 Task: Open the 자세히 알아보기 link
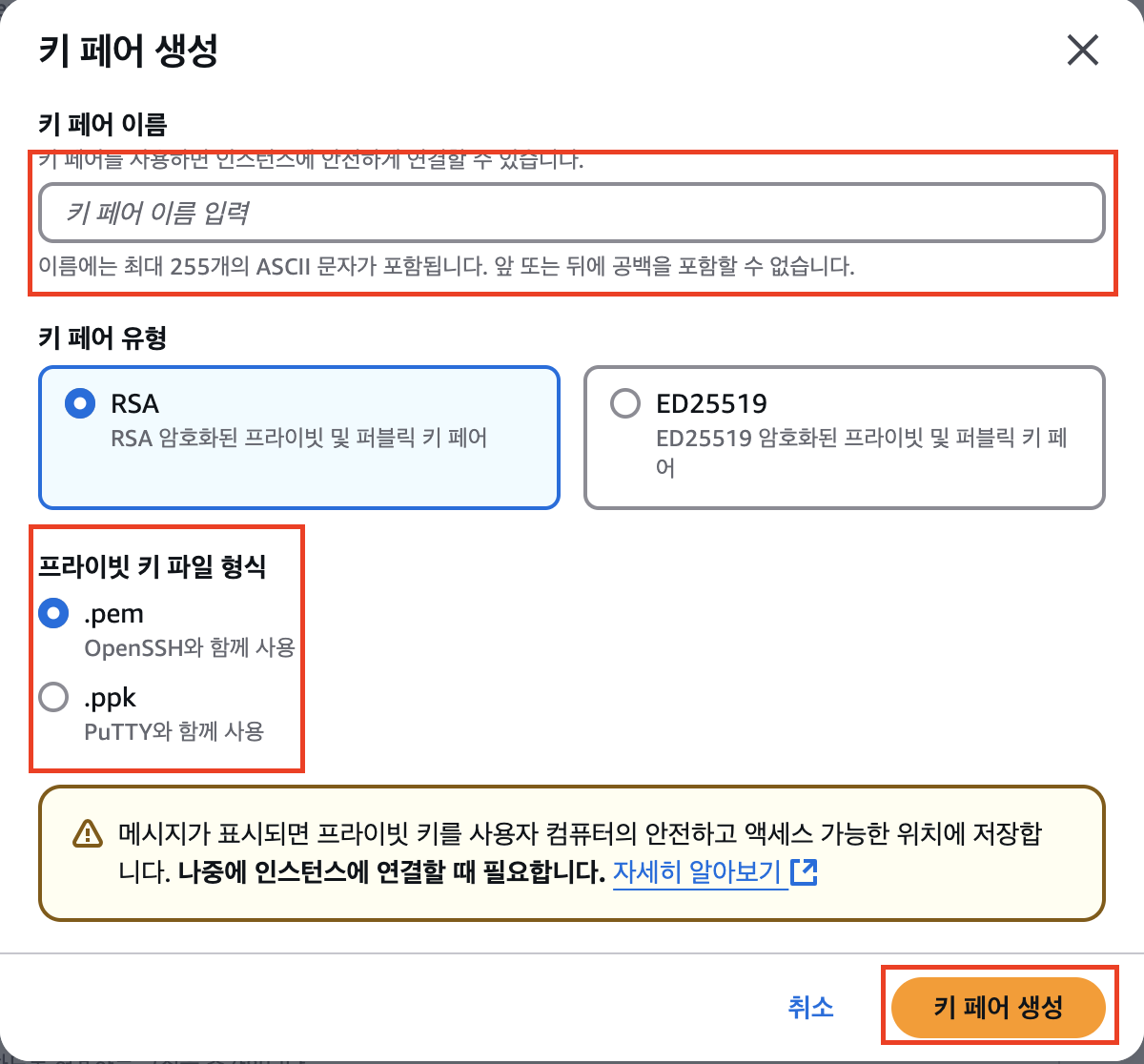[x=700, y=871]
